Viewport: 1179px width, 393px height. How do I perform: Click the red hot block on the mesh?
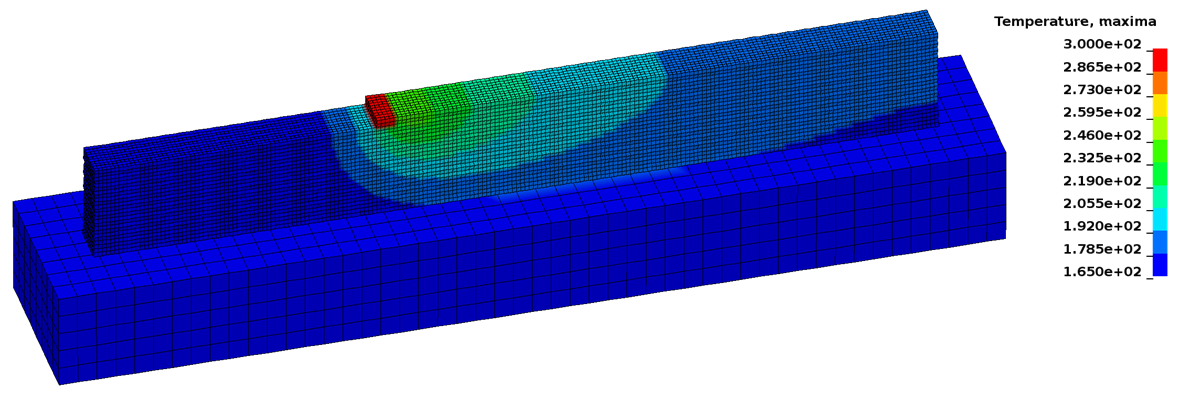coord(380,110)
